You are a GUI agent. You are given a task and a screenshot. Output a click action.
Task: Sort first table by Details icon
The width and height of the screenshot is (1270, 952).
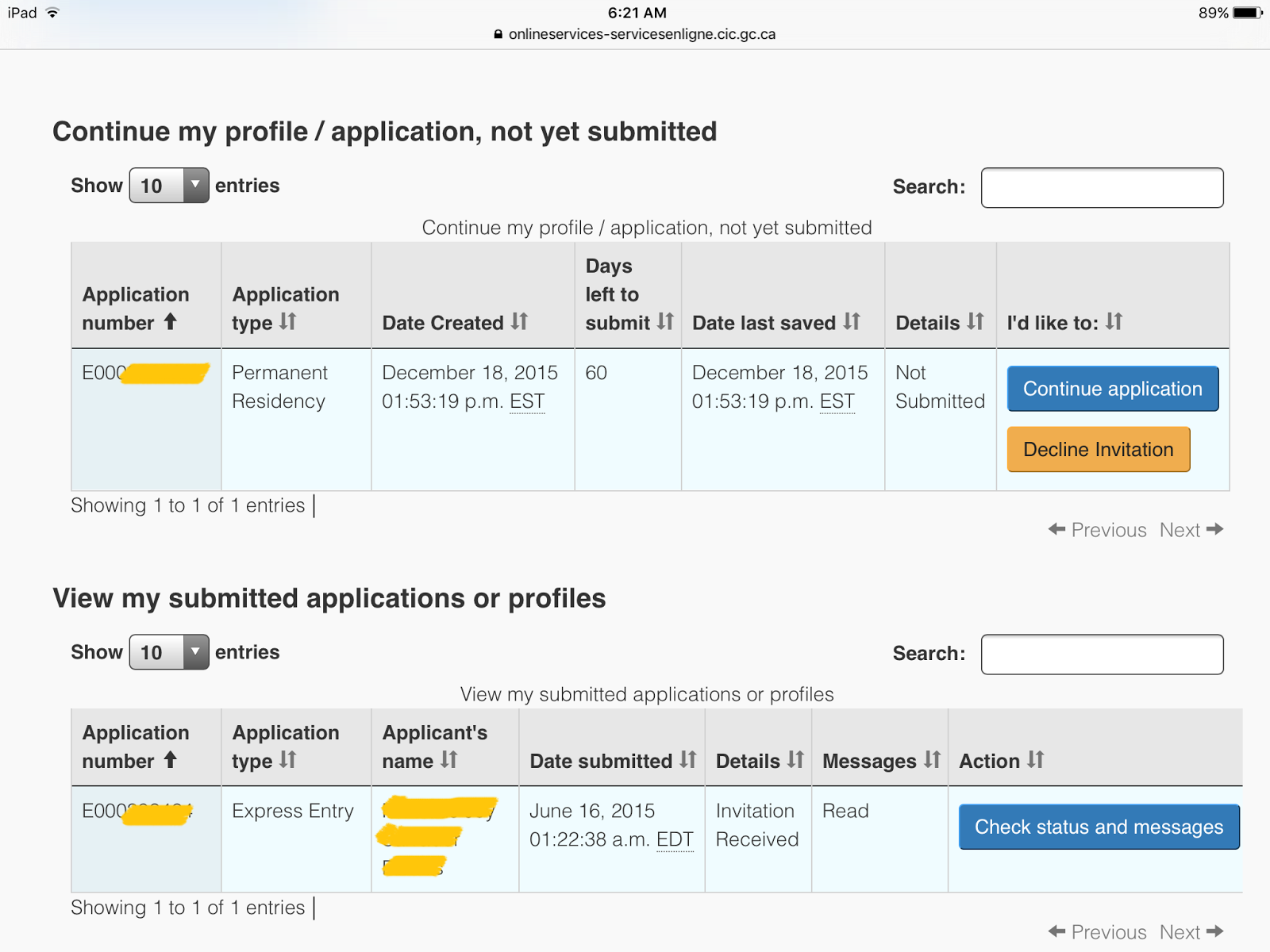[976, 321]
